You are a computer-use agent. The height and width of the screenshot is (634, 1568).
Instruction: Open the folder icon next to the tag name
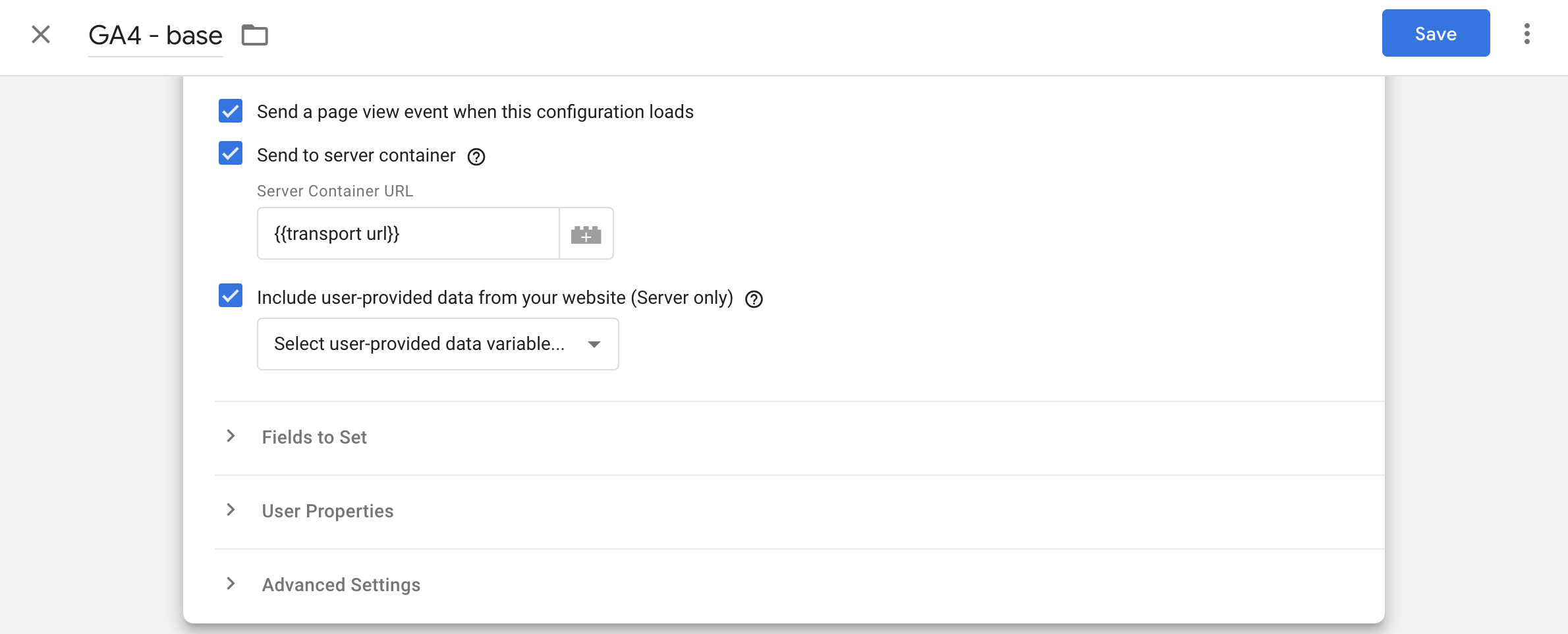(x=256, y=35)
